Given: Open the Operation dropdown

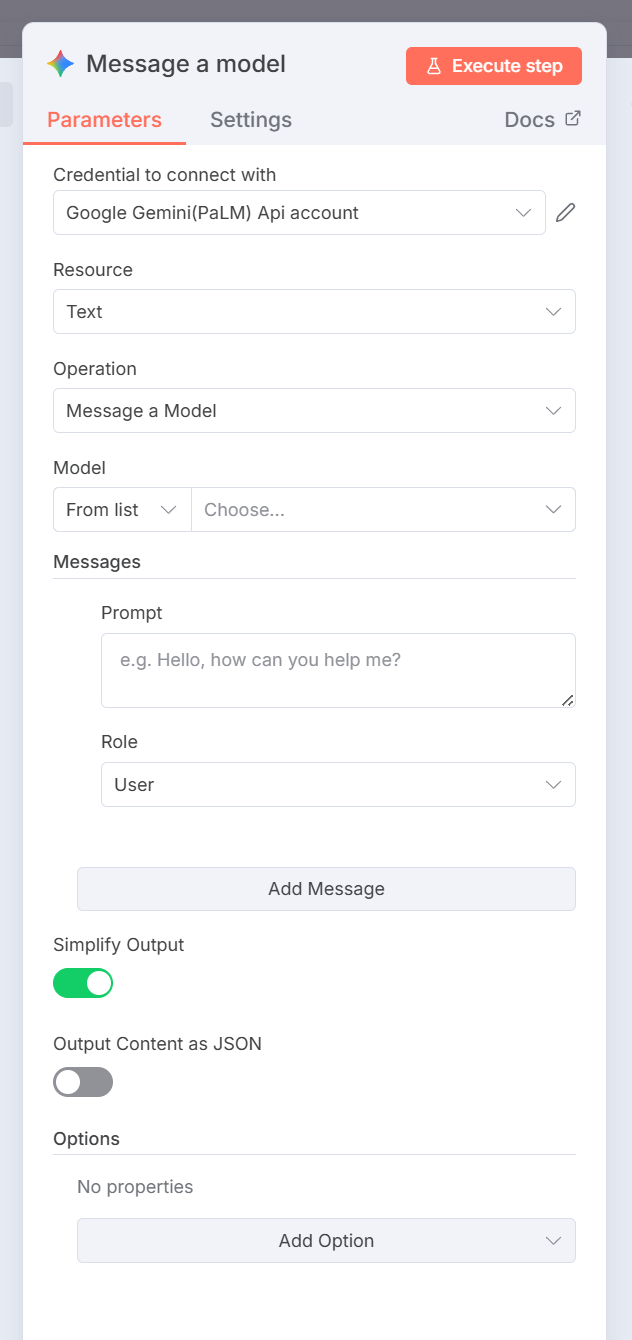Looking at the screenshot, I should click(314, 410).
